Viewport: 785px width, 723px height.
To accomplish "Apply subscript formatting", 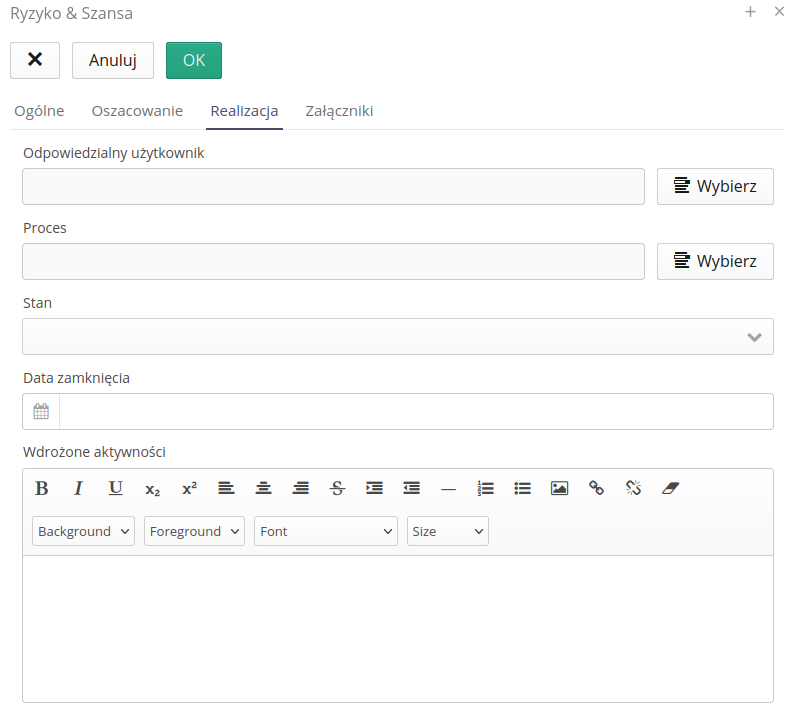I will tap(152, 489).
